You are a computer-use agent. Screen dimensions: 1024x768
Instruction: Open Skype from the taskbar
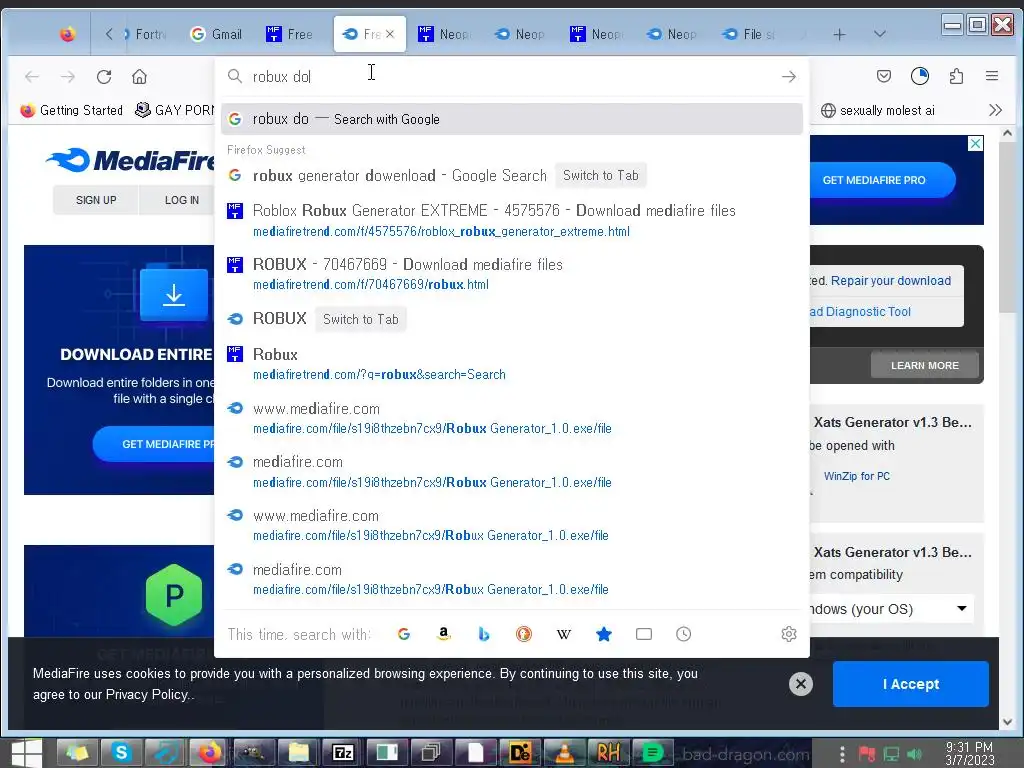pos(121,753)
